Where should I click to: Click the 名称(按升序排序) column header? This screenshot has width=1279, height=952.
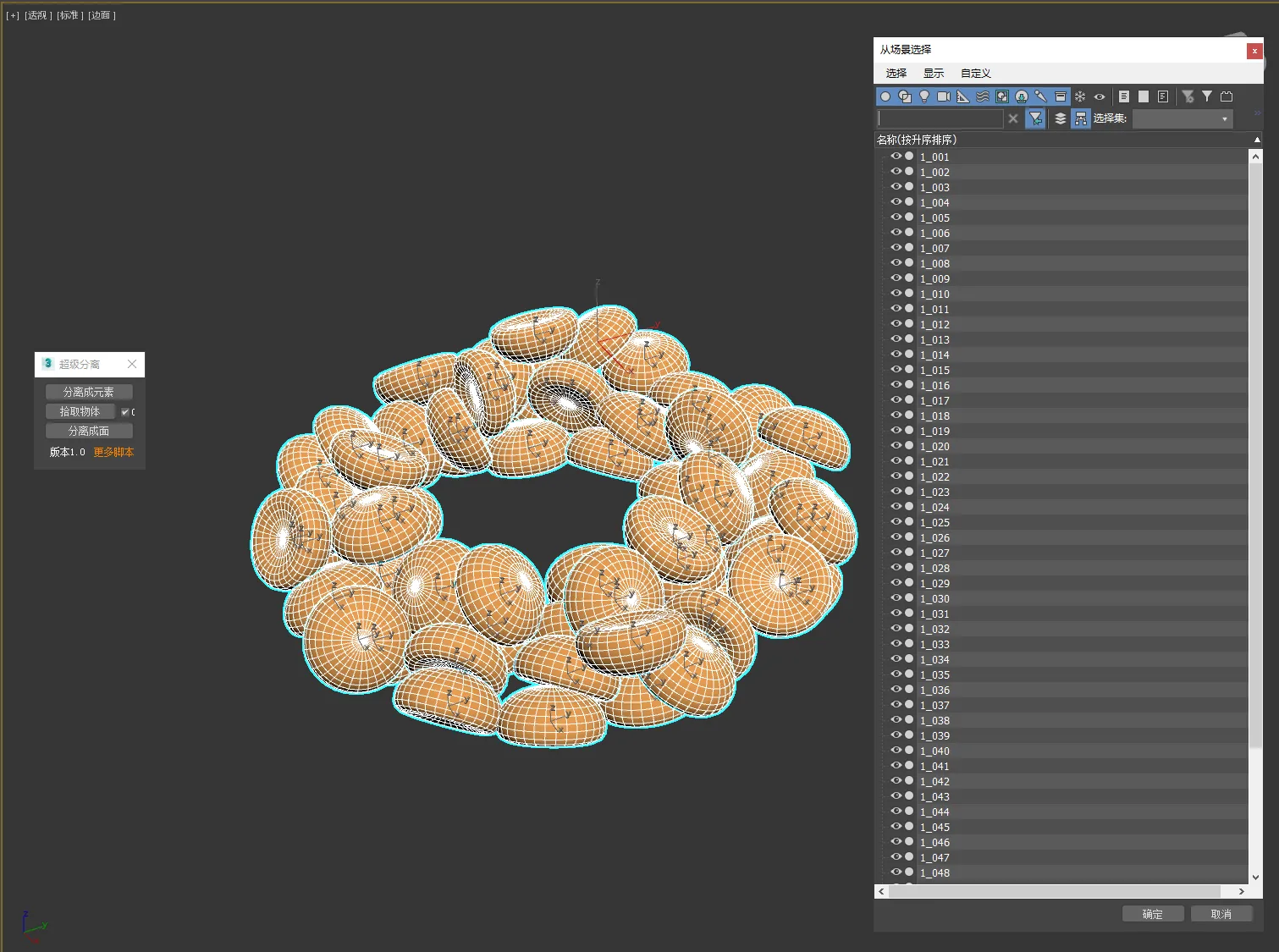coord(917,140)
